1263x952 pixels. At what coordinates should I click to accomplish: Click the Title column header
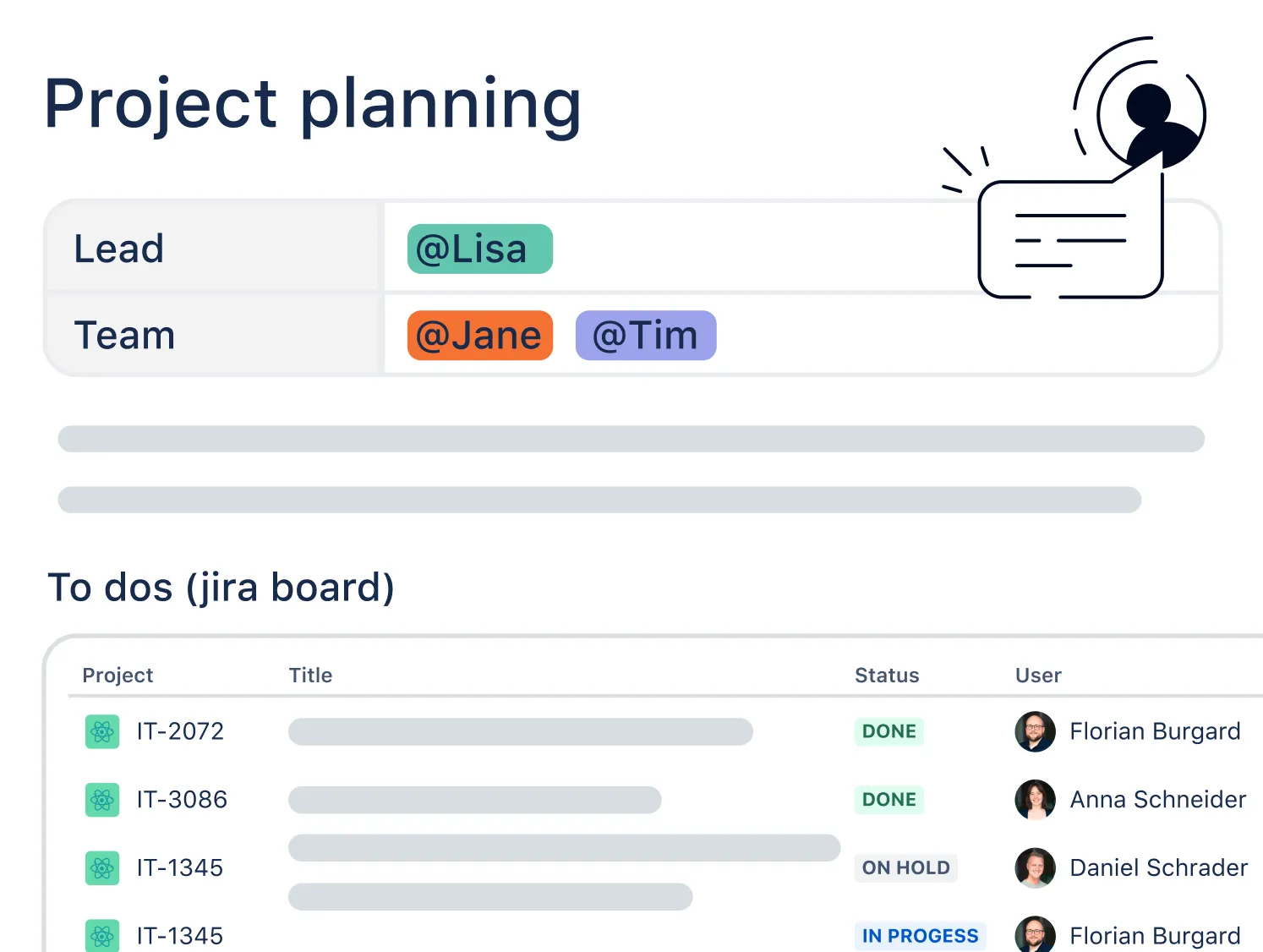click(x=310, y=676)
